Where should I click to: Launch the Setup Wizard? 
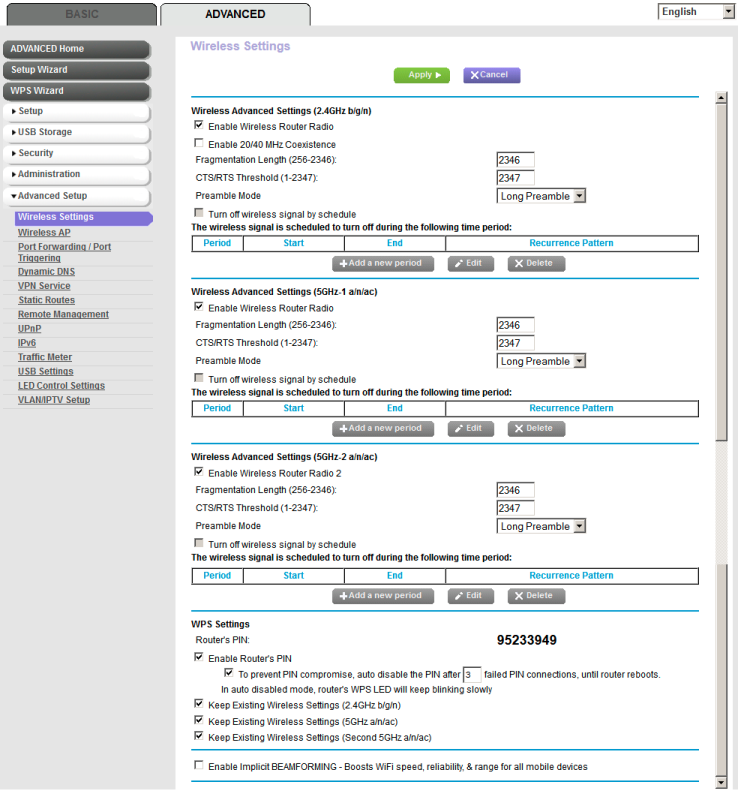pyautogui.click(x=76, y=70)
